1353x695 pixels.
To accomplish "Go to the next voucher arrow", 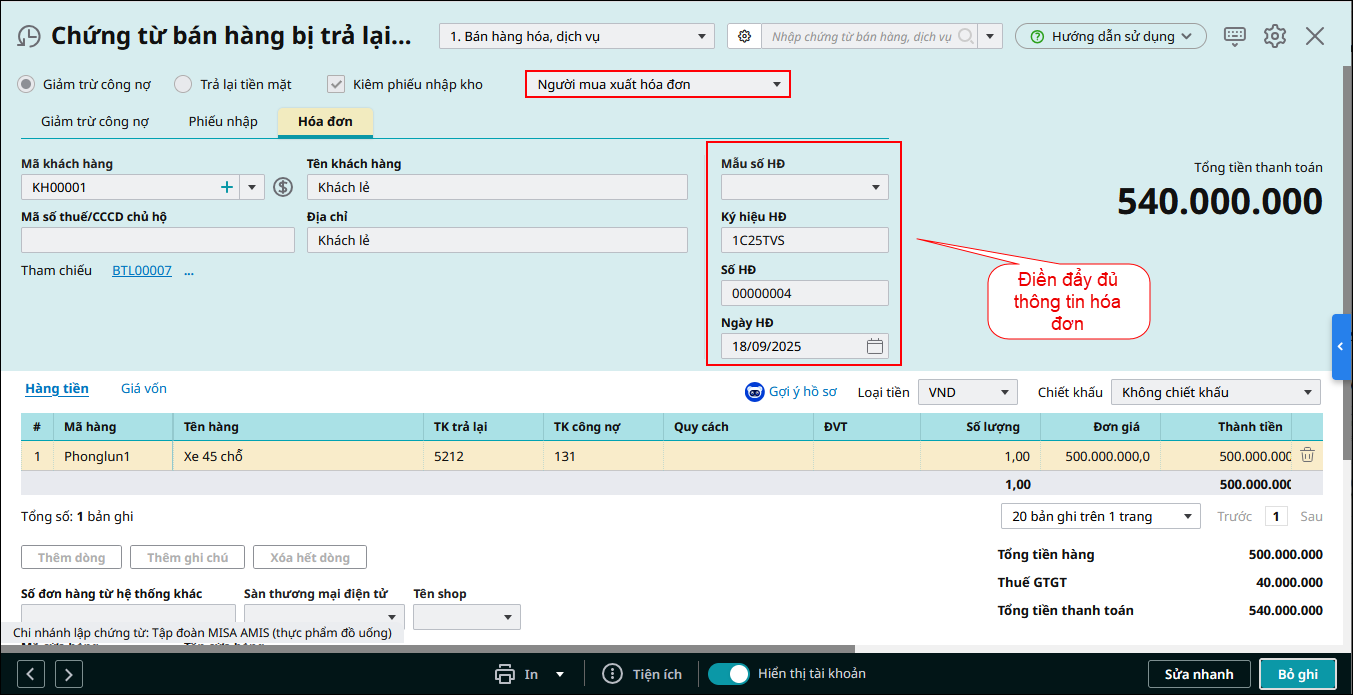I will [68, 674].
